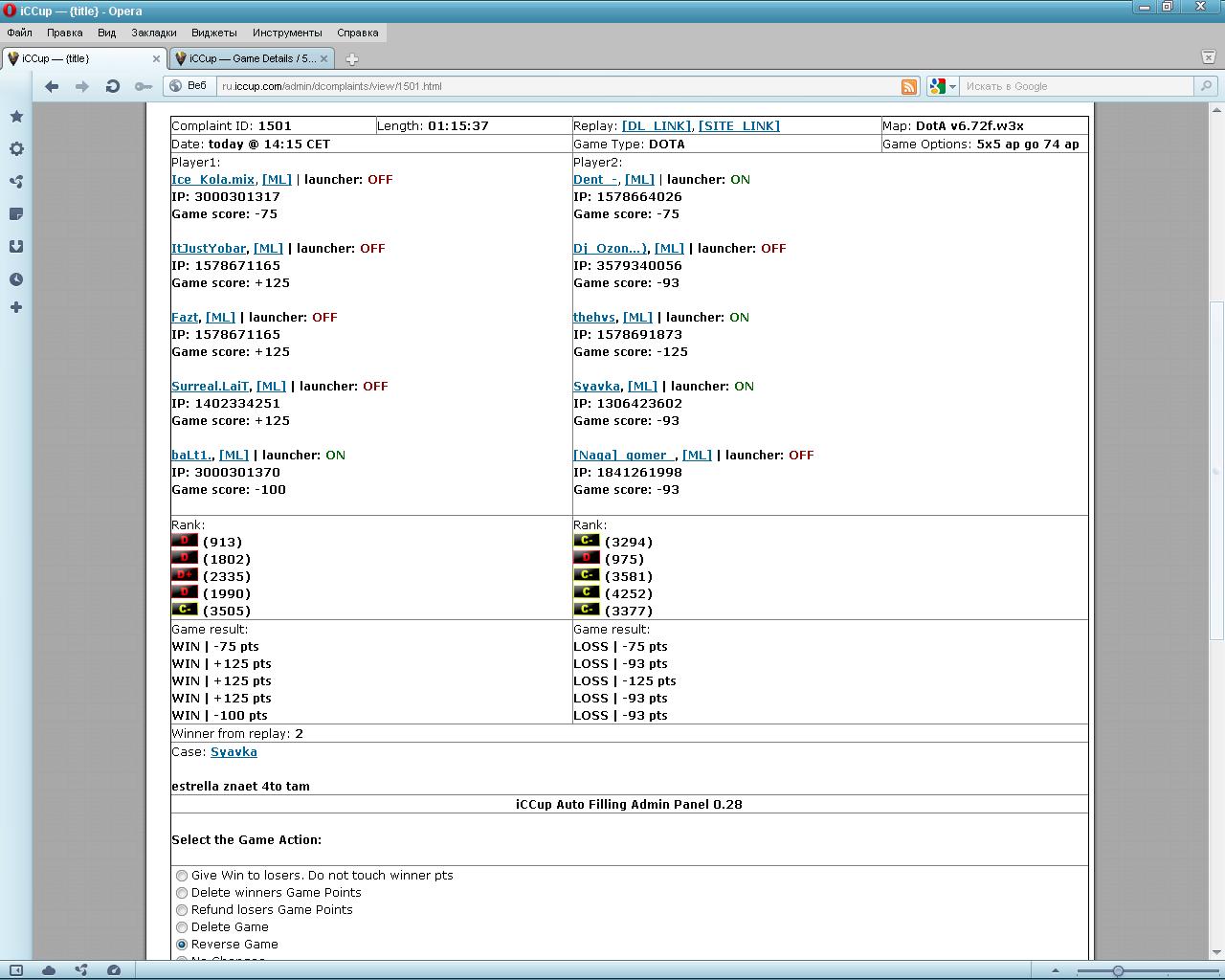Open the Widgets gear panel in sidebar
The width and height of the screenshot is (1225, 980).
pos(16,149)
